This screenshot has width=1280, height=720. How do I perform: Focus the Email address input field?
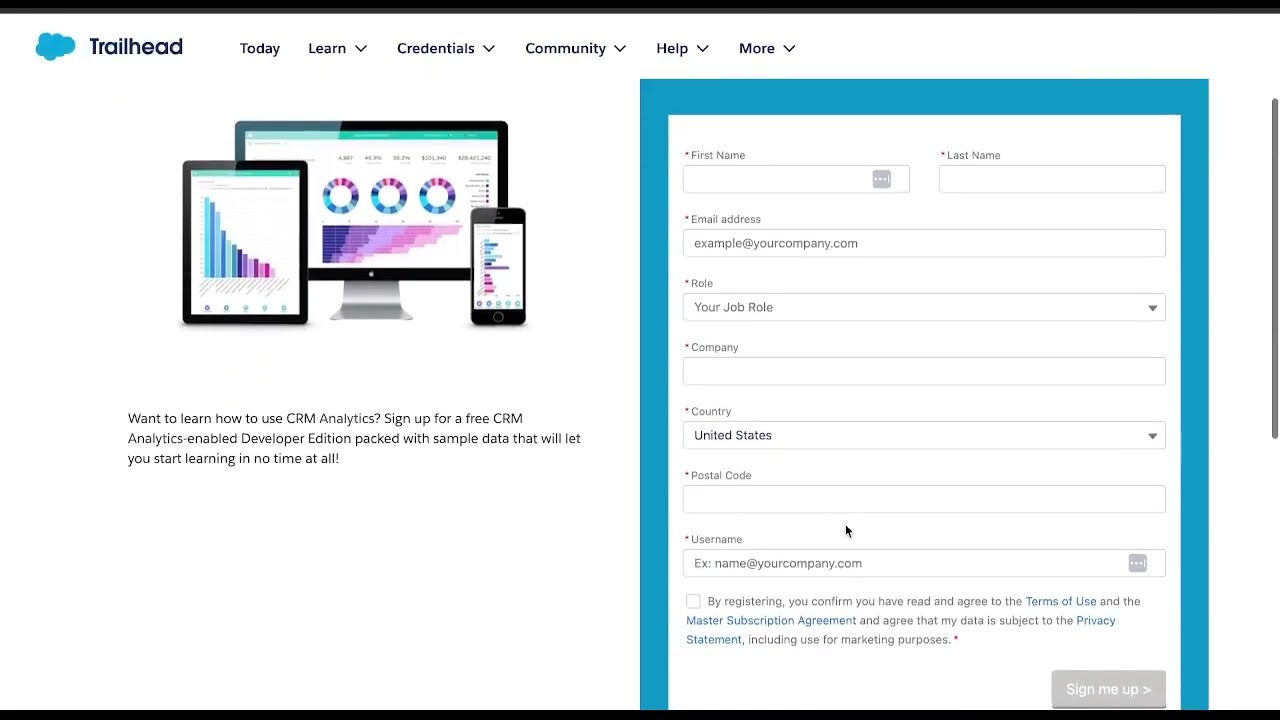[x=924, y=243]
